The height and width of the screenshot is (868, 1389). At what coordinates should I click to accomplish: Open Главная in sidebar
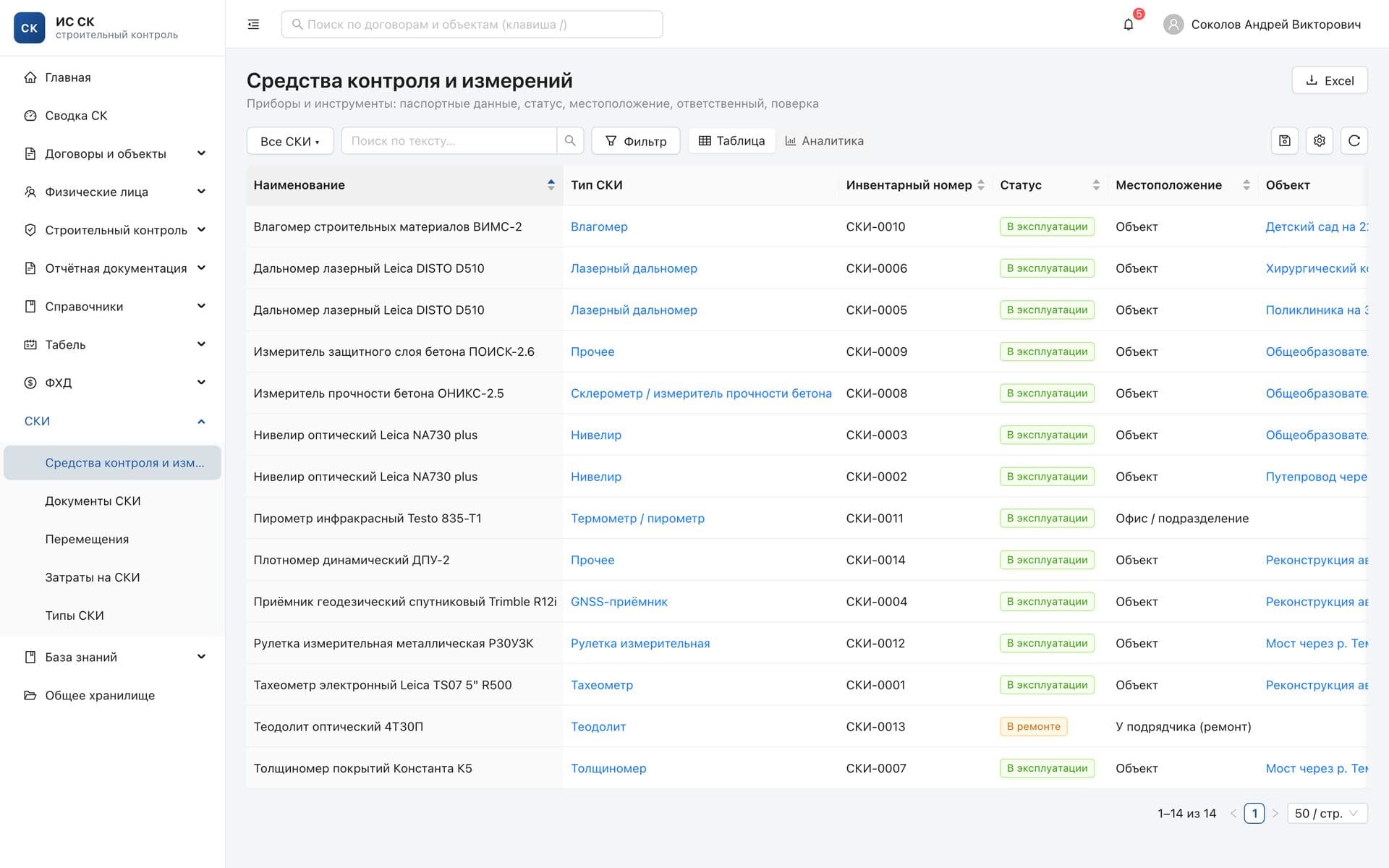pyautogui.click(x=112, y=77)
